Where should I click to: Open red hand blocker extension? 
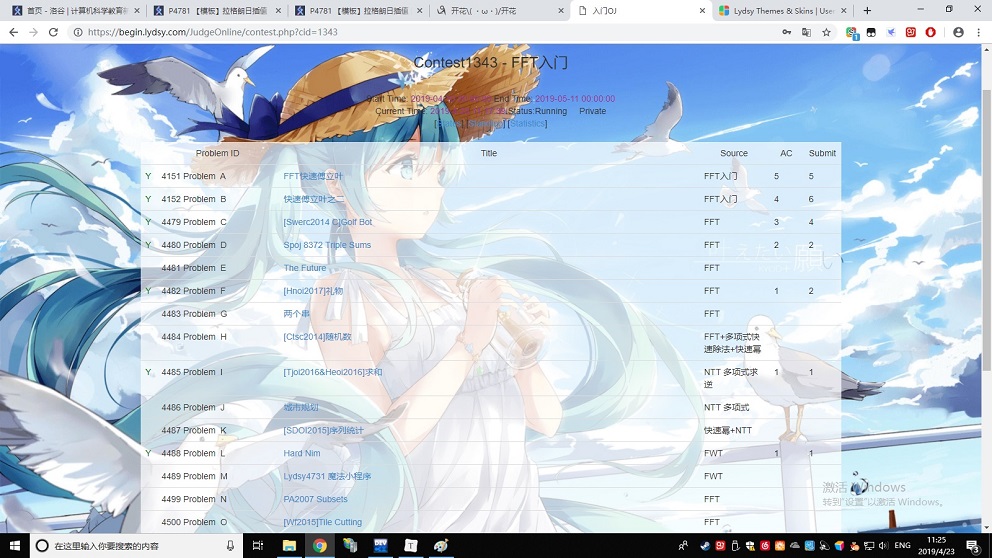point(930,32)
